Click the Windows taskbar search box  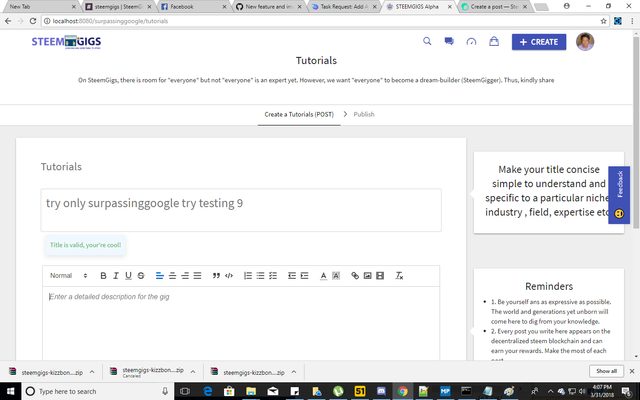[x=97, y=391]
